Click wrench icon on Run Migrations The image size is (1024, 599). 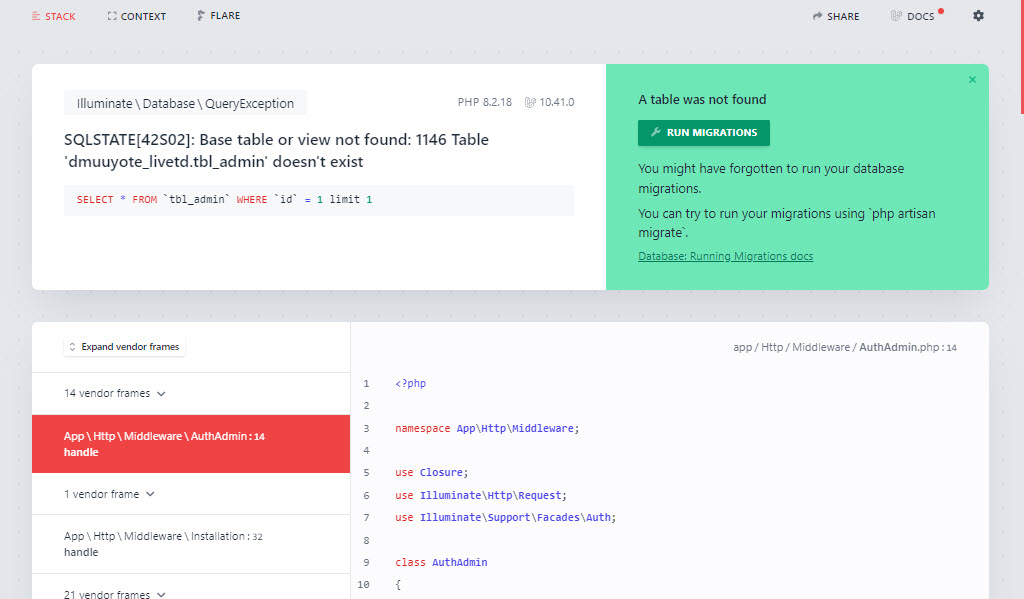656,132
